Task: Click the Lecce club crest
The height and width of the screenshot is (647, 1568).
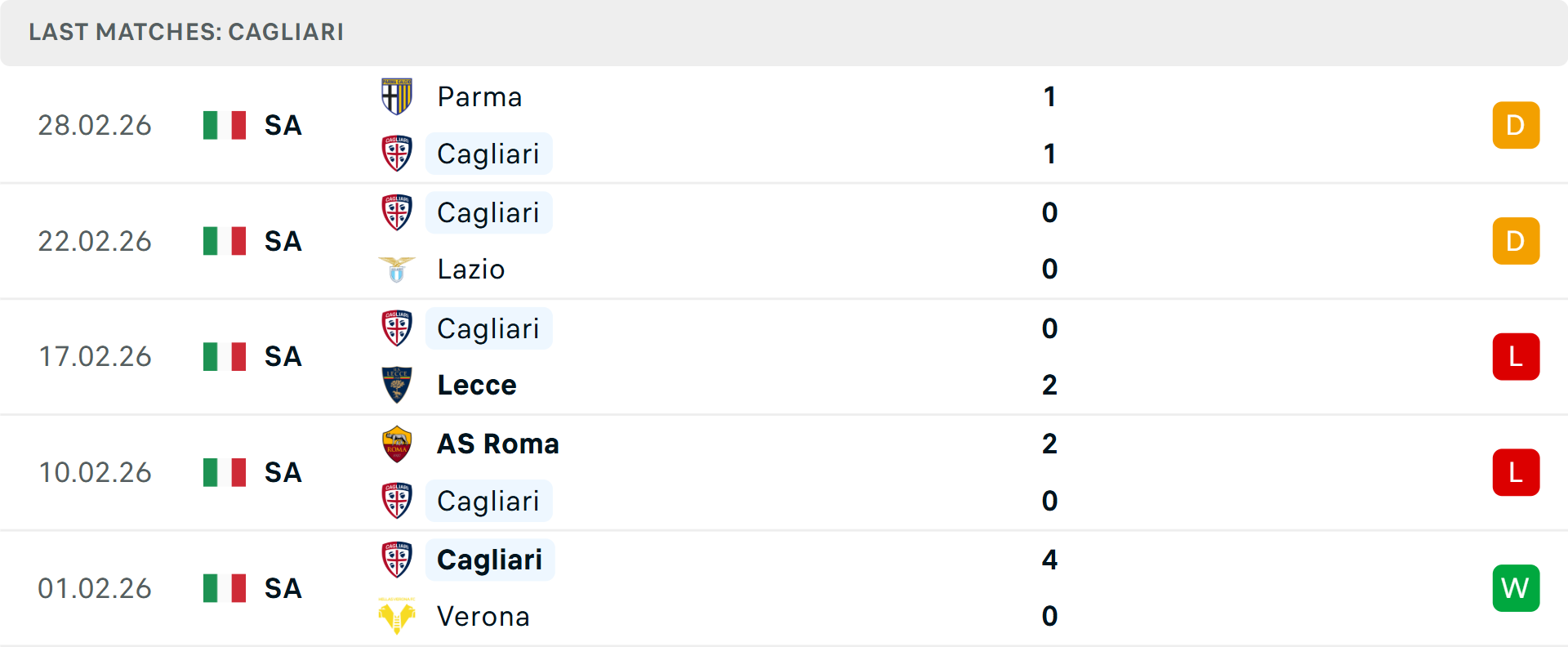Action: (x=397, y=385)
